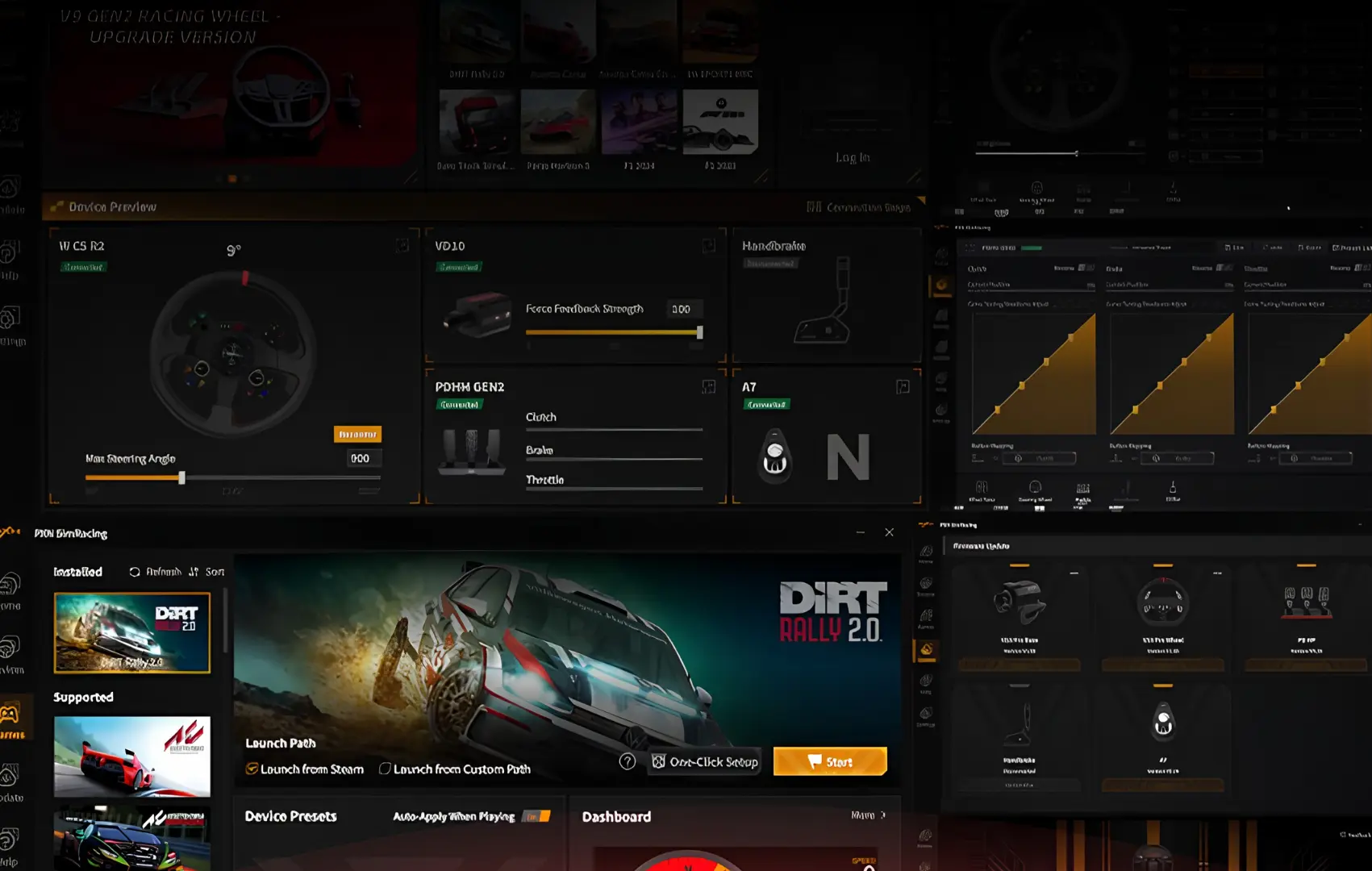
Task: Open the Sort options for installed games
Action: [206, 572]
